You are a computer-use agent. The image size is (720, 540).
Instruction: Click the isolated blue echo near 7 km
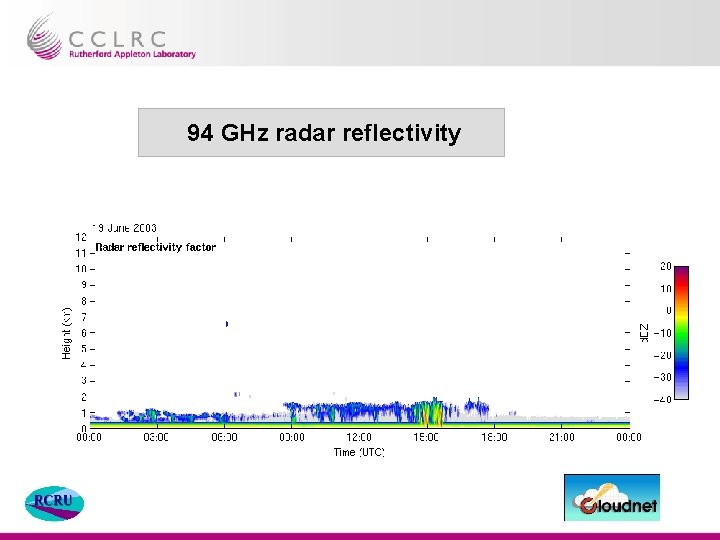[226, 324]
